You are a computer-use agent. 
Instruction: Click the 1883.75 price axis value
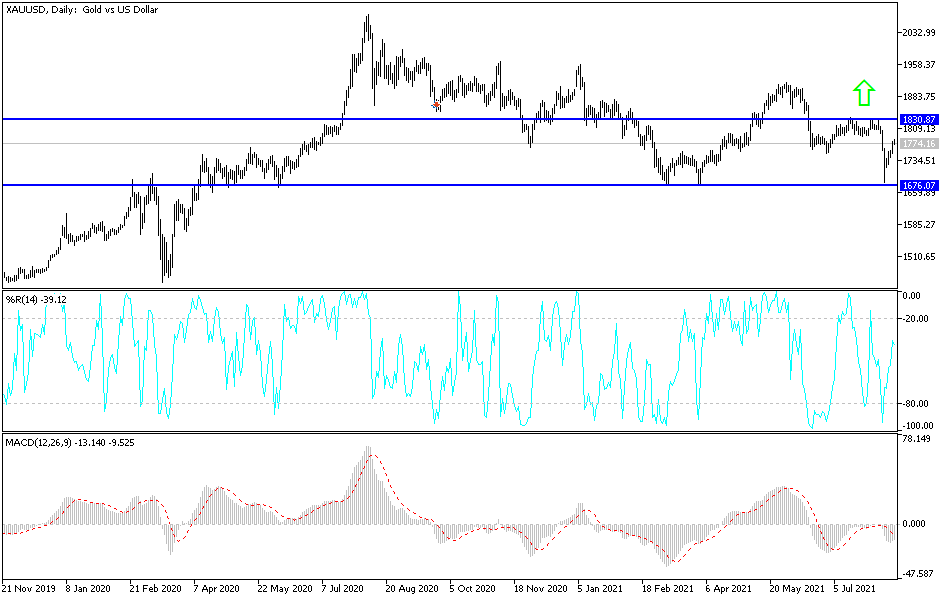919,97
